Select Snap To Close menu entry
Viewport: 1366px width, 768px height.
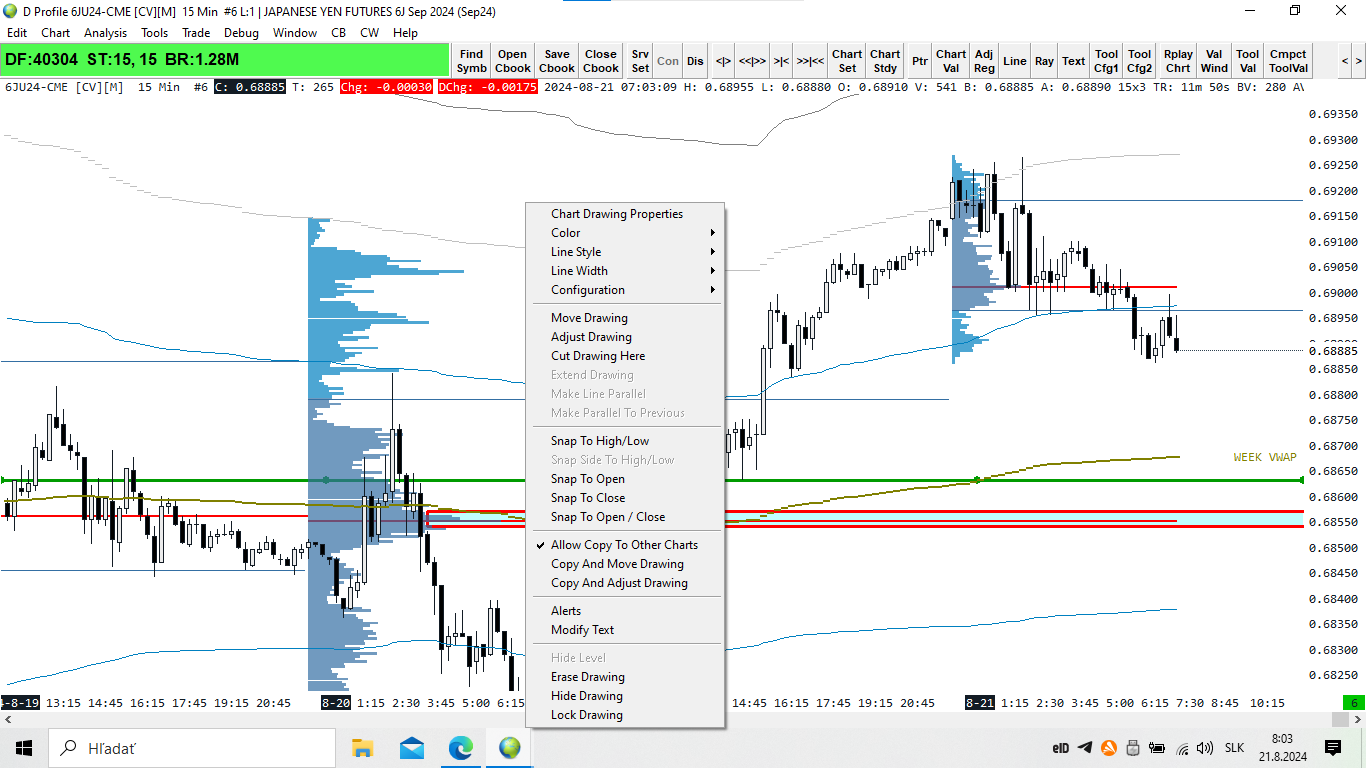click(x=625, y=498)
